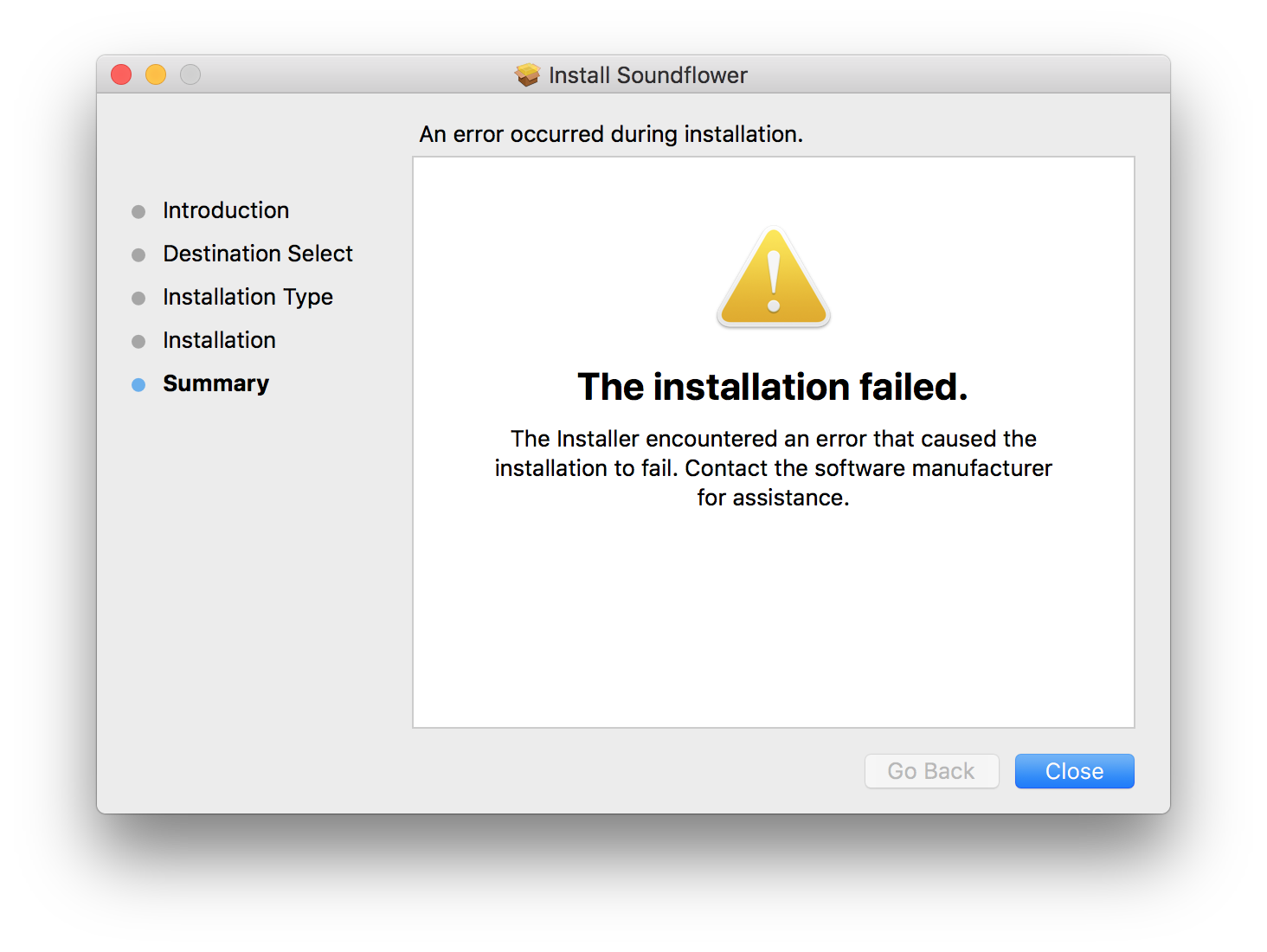Click the gray bullet beside Installation Type
1267x952 pixels.
pos(138,298)
